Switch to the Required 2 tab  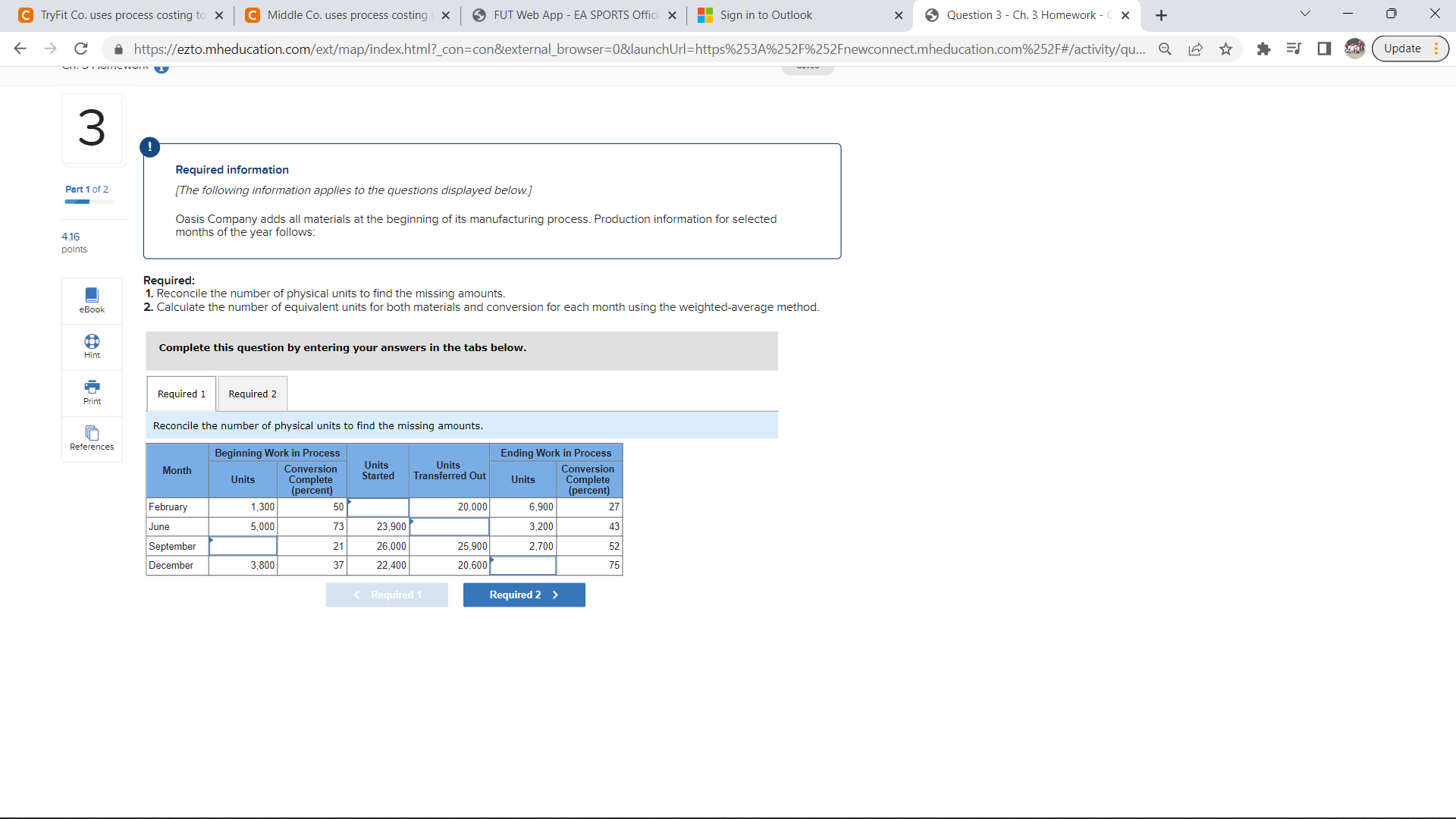(253, 393)
